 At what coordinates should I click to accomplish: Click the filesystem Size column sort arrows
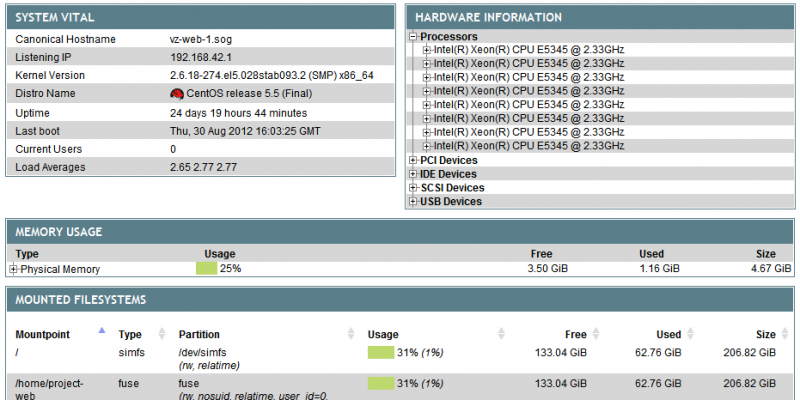point(785,334)
